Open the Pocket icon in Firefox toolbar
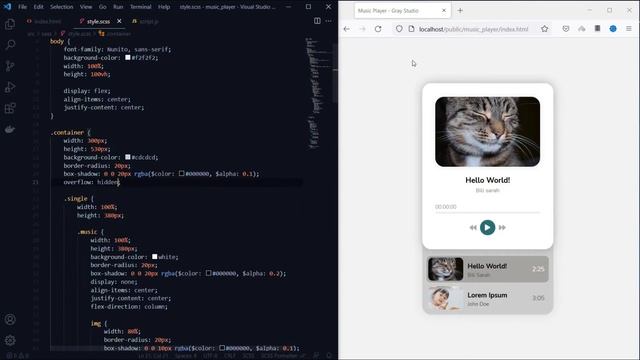 click(x=566, y=29)
